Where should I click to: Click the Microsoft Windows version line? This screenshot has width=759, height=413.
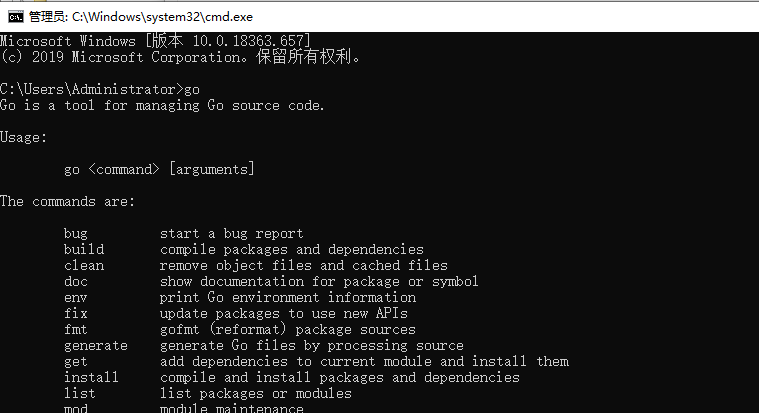[155, 41]
